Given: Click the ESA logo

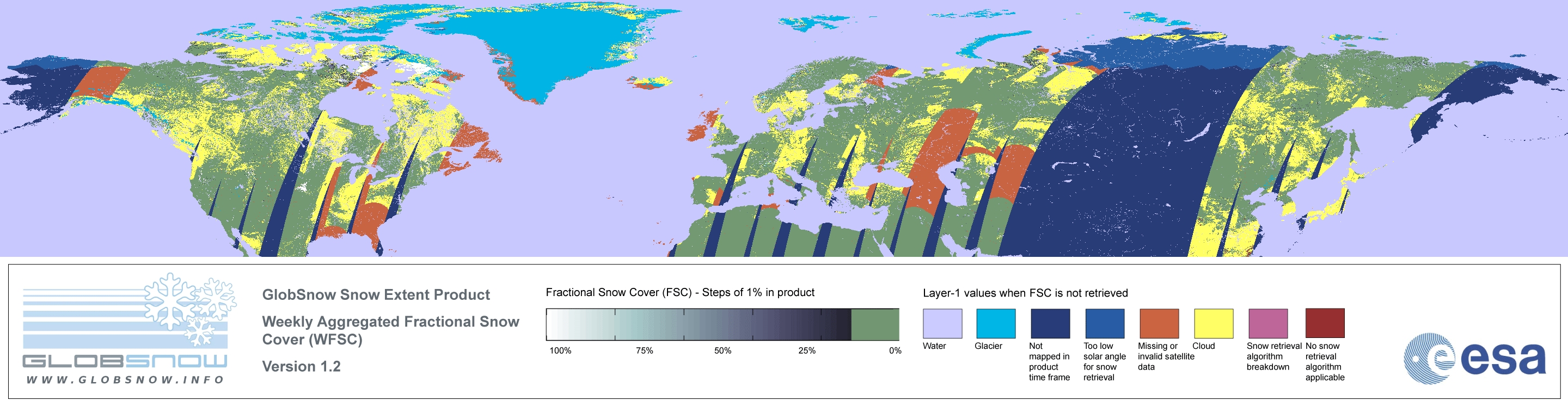Looking at the screenshot, I should tap(1475, 358).
